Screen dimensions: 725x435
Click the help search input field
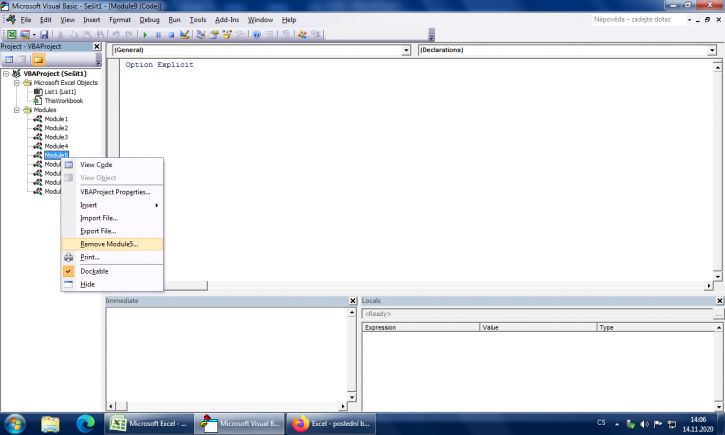[x=638, y=20]
